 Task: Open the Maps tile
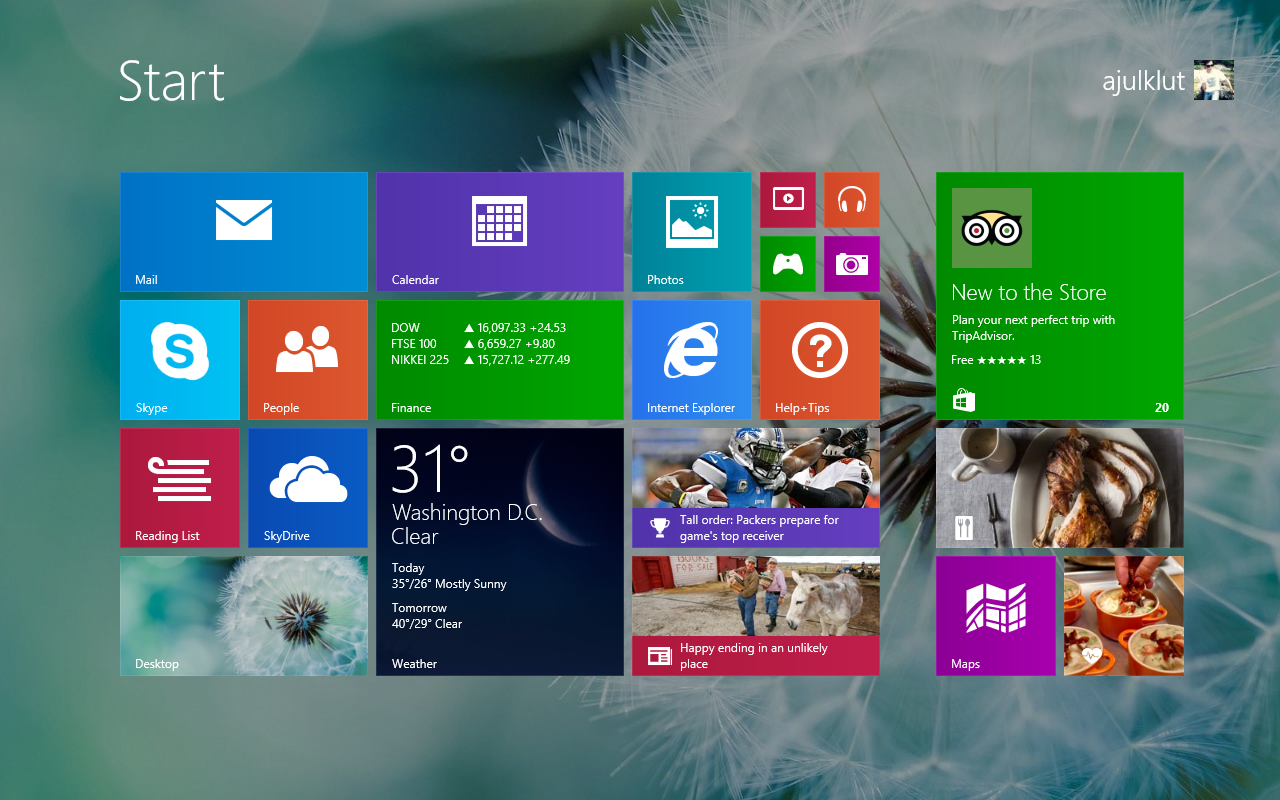click(996, 616)
